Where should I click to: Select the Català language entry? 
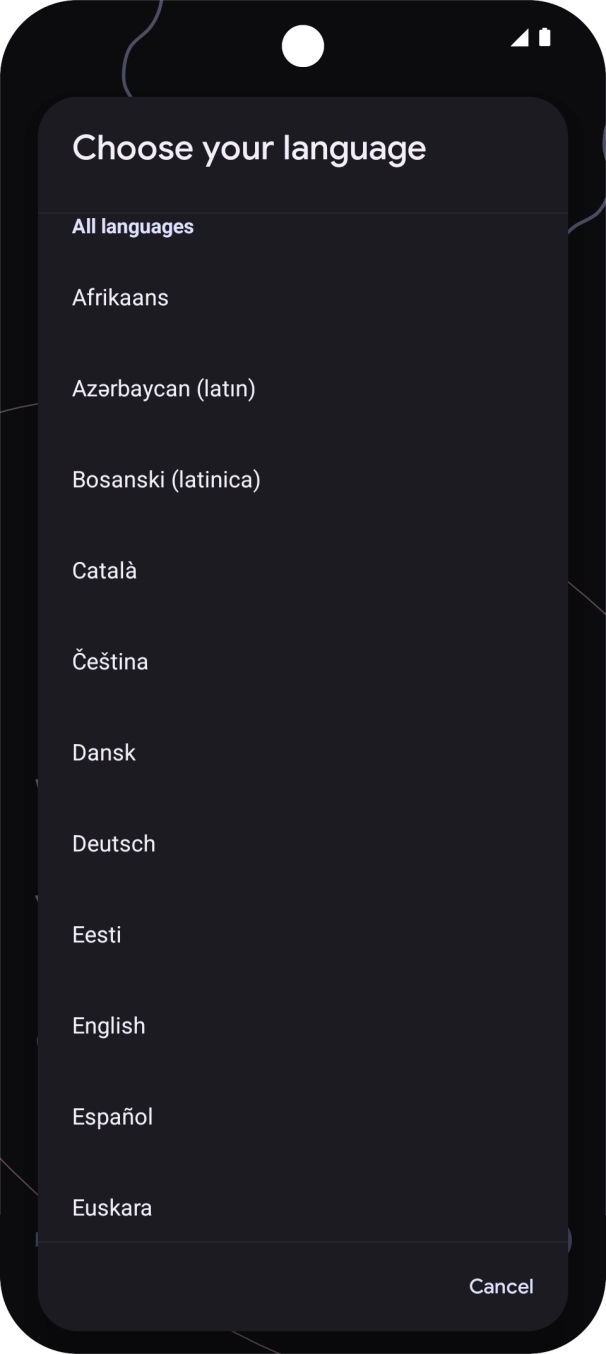coord(105,571)
